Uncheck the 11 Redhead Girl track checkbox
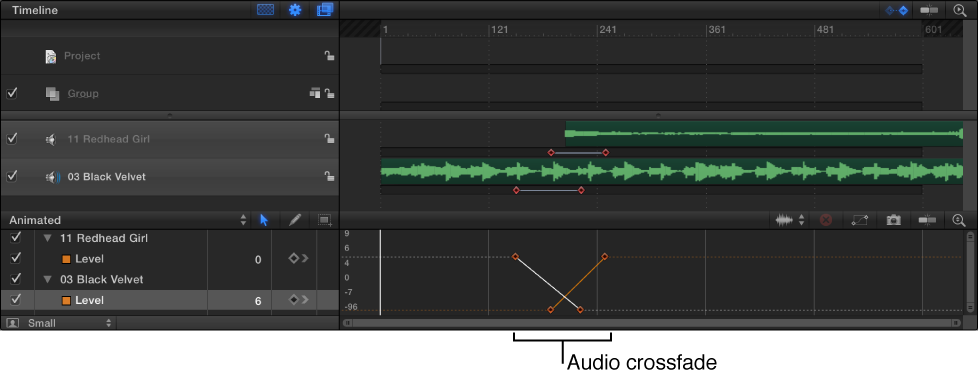The image size is (978, 380). coord(12,139)
